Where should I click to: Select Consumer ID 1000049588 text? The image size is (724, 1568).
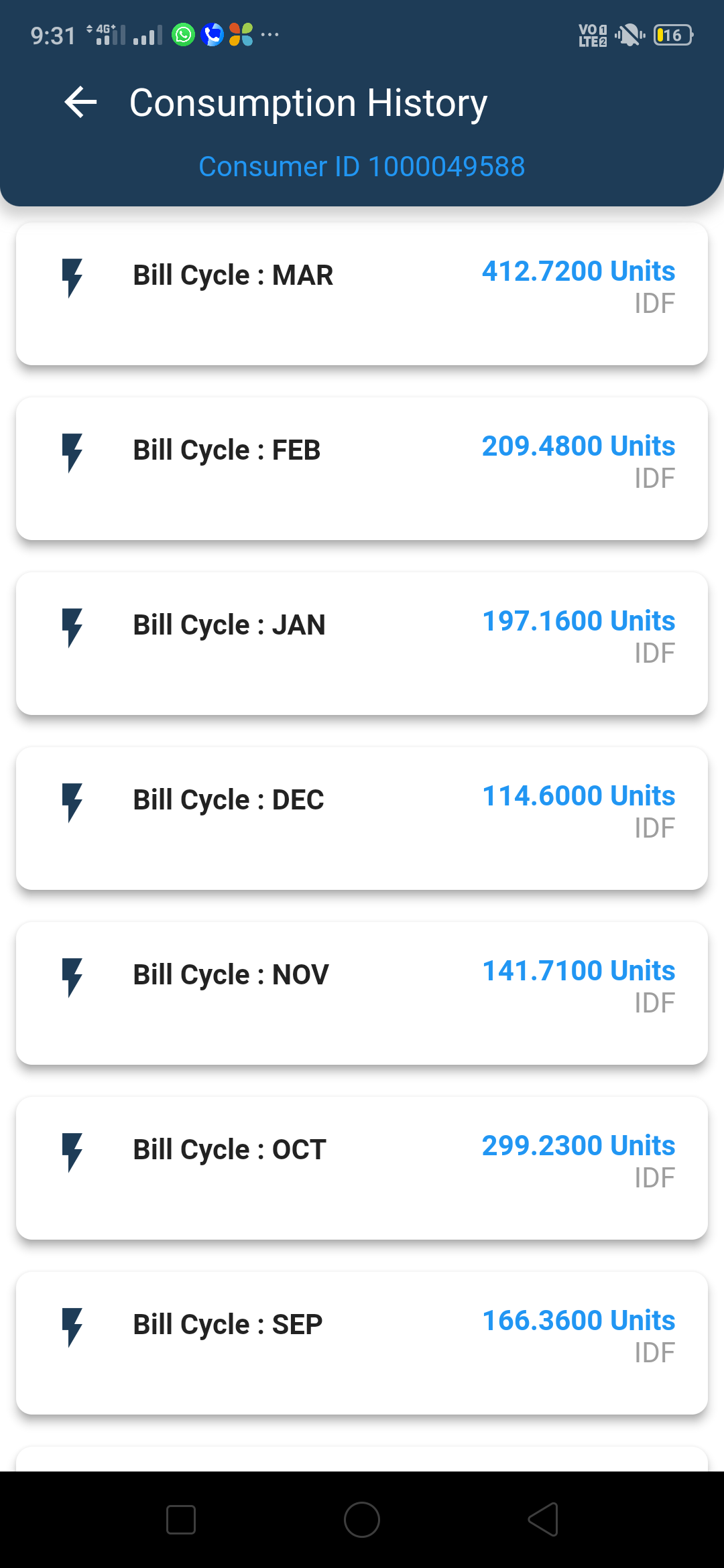pyautogui.click(x=362, y=166)
